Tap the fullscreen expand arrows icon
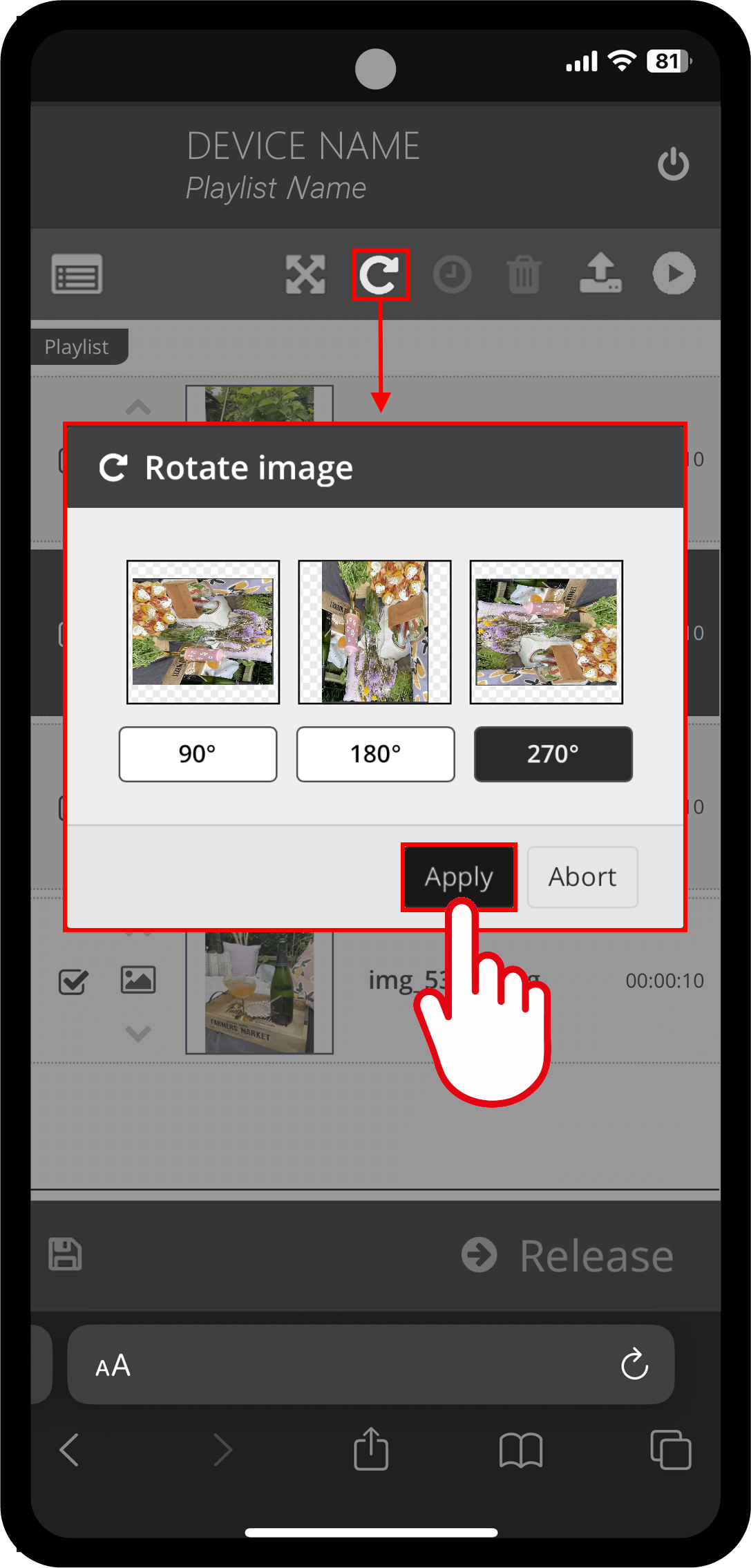The height and width of the screenshot is (1568, 751). tap(305, 274)
